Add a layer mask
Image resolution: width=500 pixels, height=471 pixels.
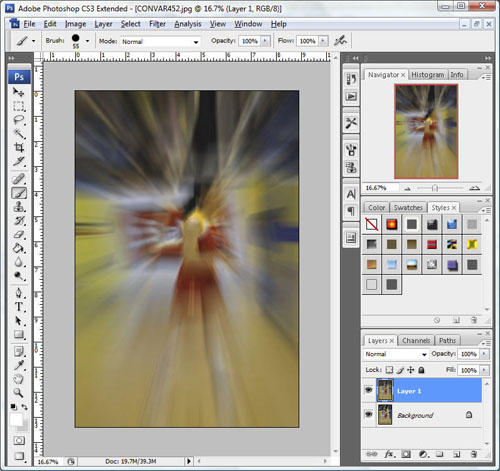tap(406, 454)
